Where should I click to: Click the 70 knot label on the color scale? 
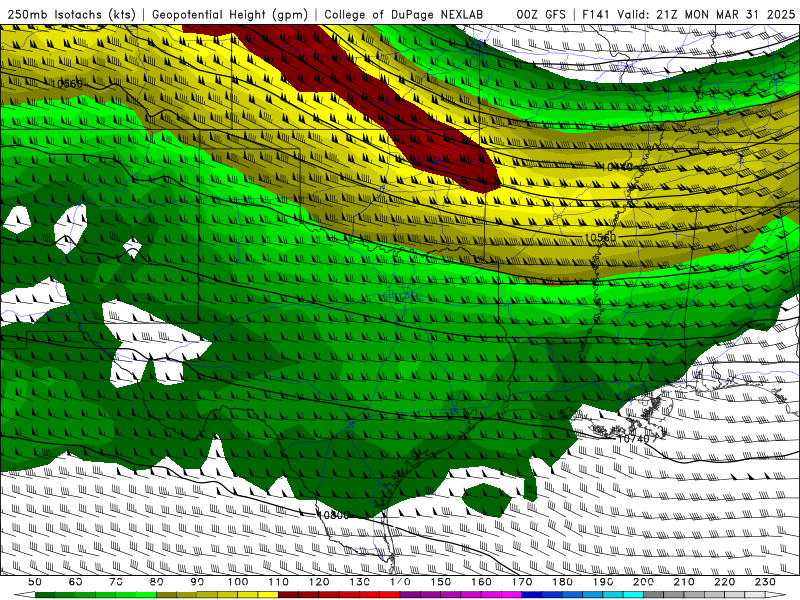tap(116, 582)
